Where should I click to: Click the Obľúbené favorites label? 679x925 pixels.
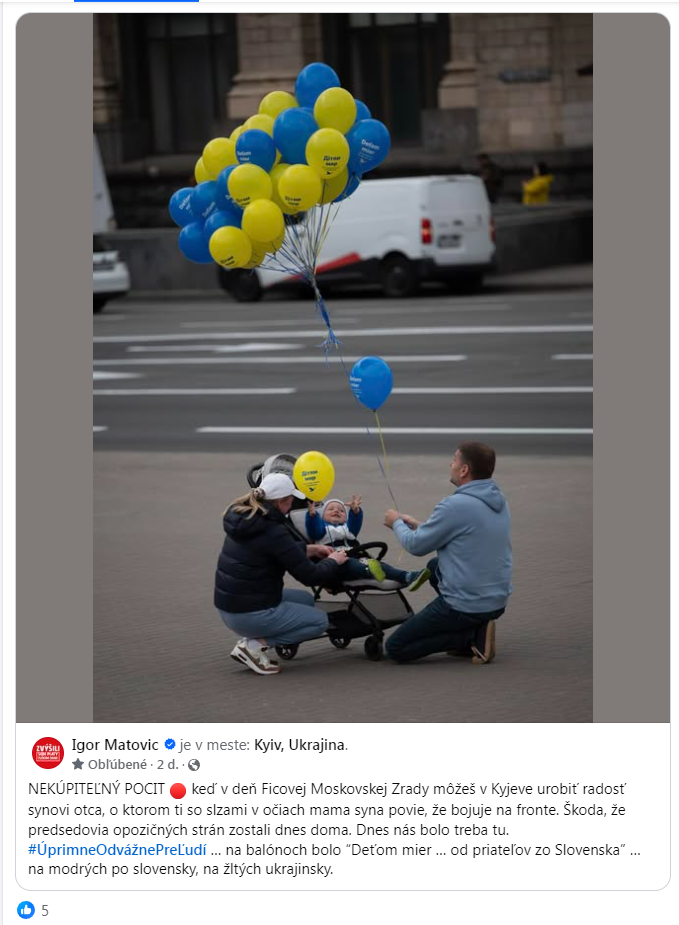[x=117, y=765]
